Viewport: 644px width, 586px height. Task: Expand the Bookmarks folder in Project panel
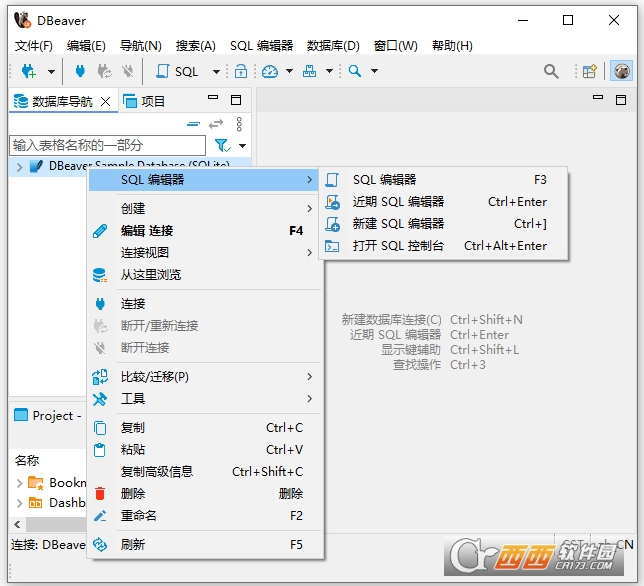click(19, 483)
